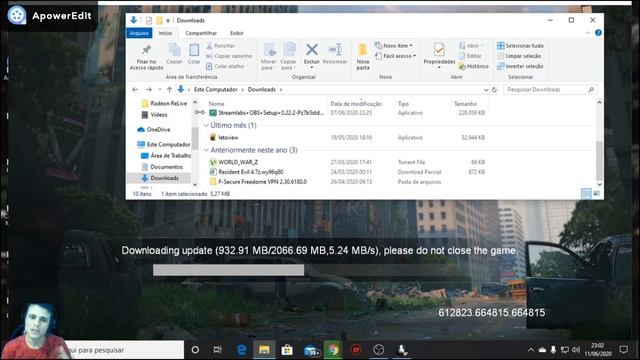The image size is (640, 360).
Task: Collapse the Anteriormente neste ano group
Action: pyautogui.click(x=206, y=150)
